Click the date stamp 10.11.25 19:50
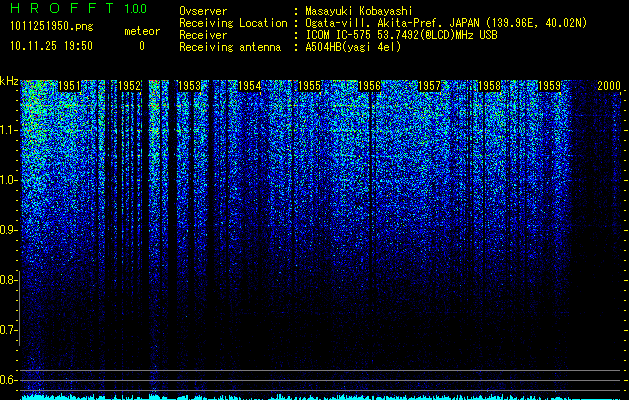Viewport: 629px width, 400px height. point(51,46)
